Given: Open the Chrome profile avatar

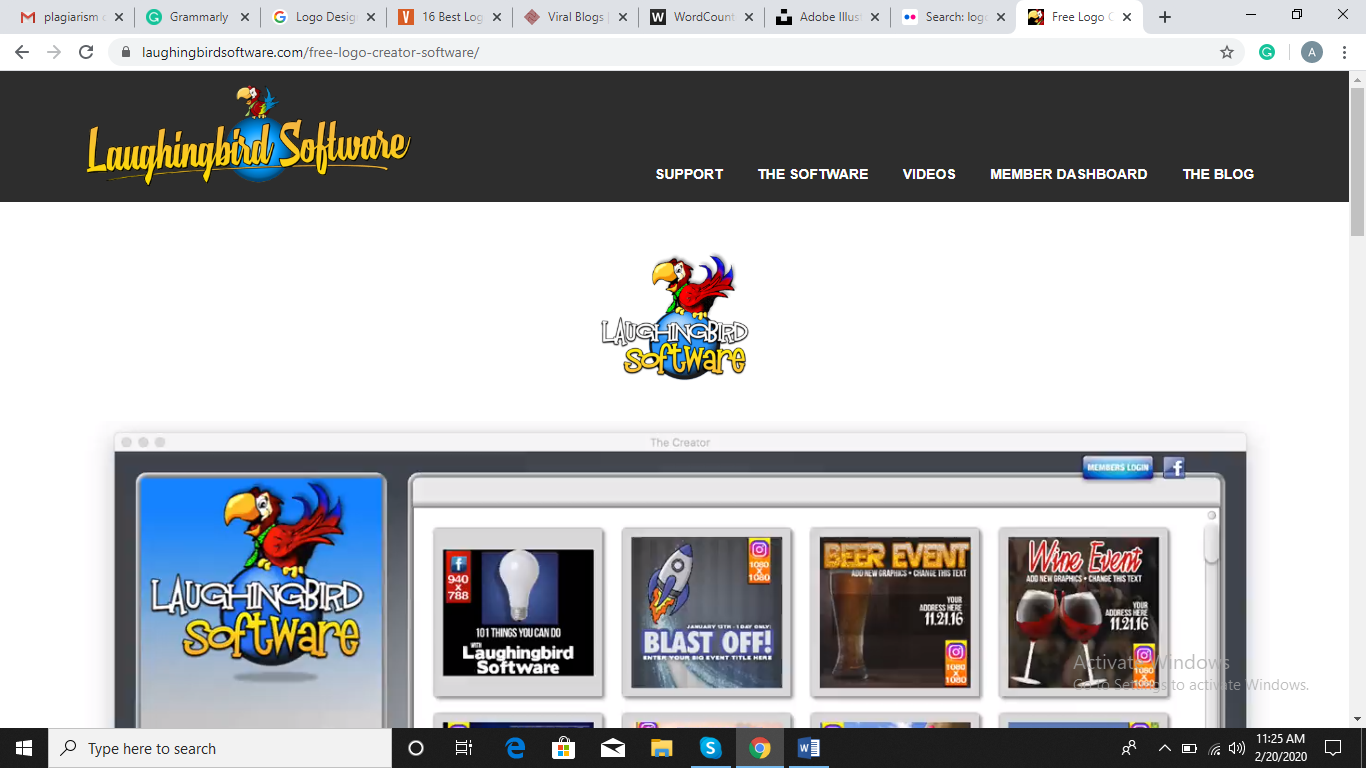Looking at the screenshot, I should tap(1312, 52).
